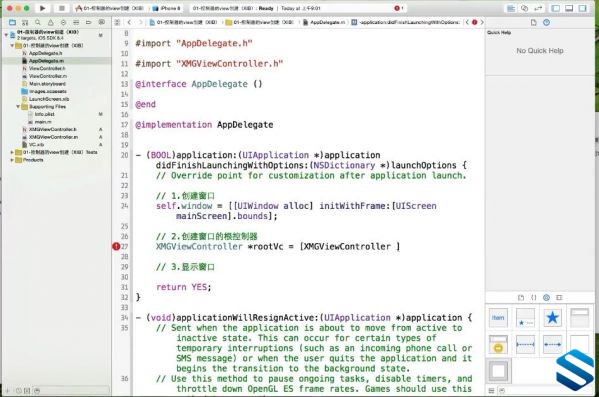Open the Project navigator folder icon

pos(12,23)
